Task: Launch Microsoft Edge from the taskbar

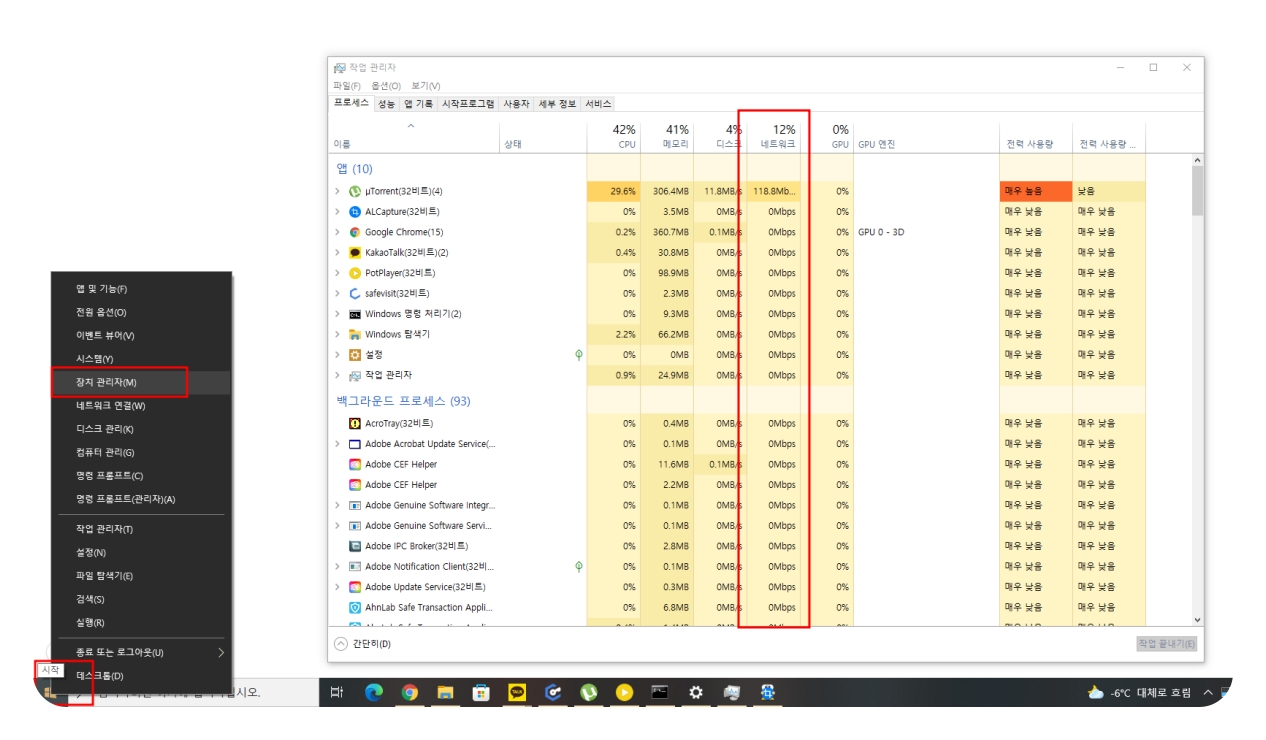Action: [373, 692]
